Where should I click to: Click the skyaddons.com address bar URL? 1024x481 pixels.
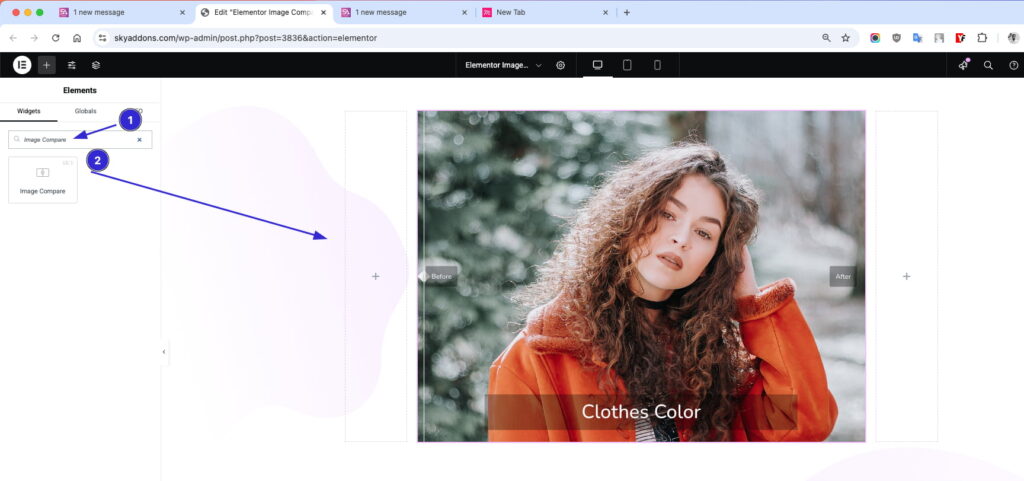[246, 39]
